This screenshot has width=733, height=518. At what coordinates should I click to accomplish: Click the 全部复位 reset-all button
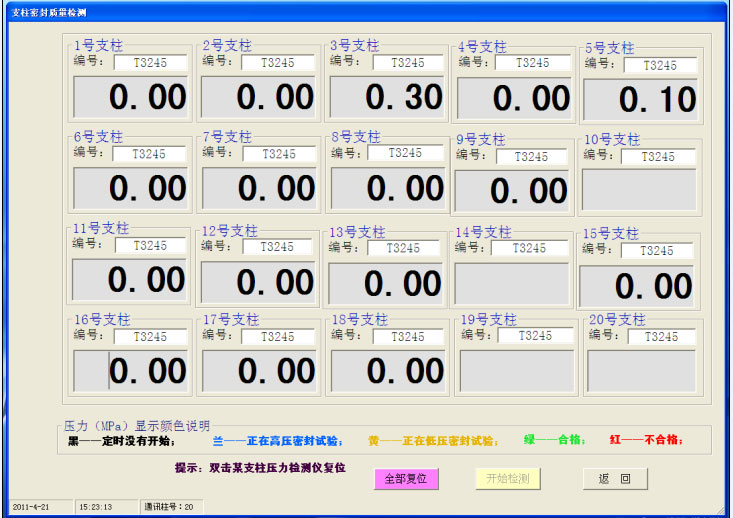tap(406, 478)
